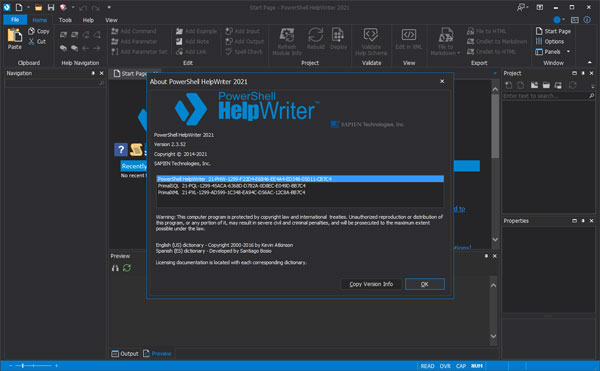
Task: Expand the new document dropdown arrow
Action: click(x=28, y=7)
